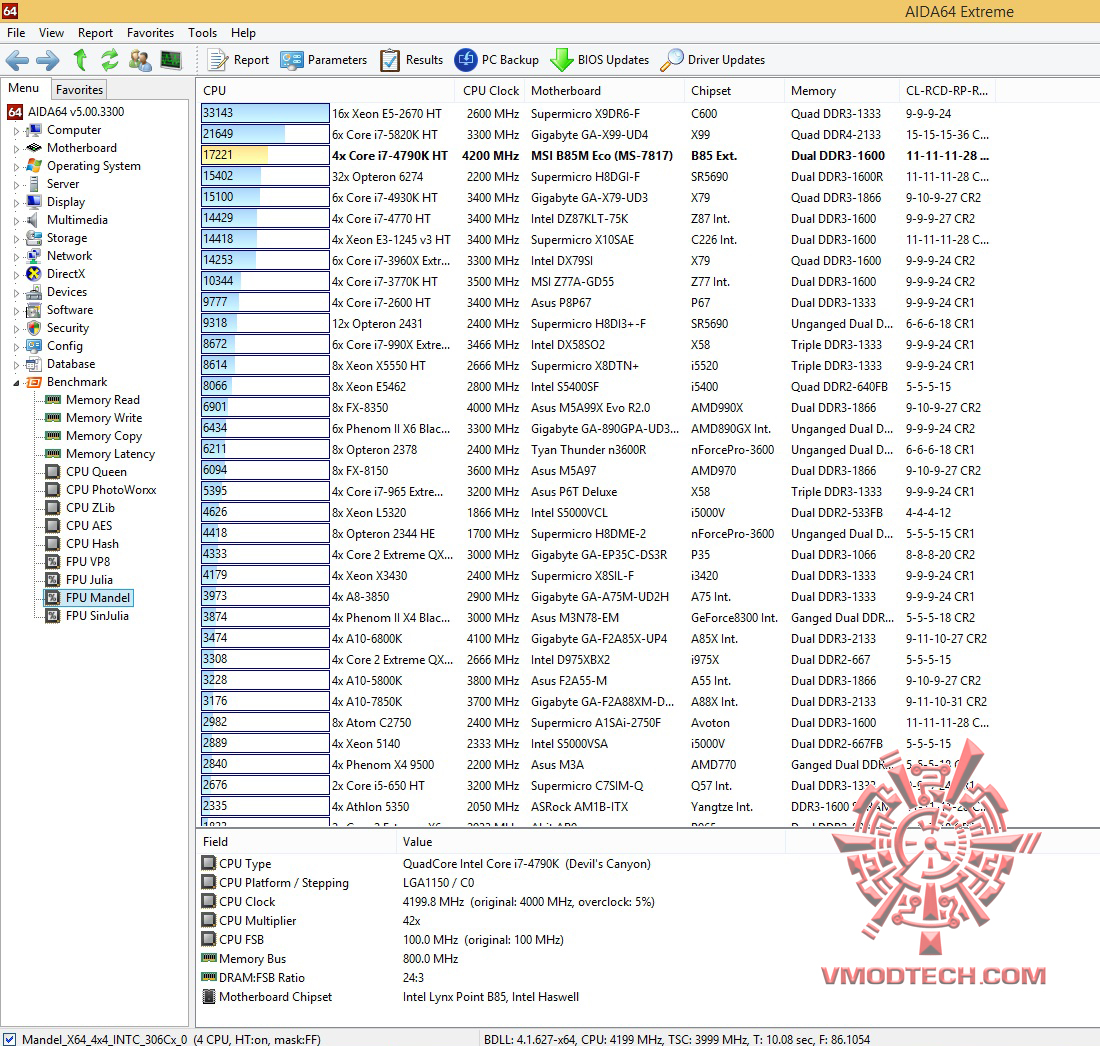Open the Memory Latency benchmark
This screenshot has width=1100, height=1046.
pos(110,454)
